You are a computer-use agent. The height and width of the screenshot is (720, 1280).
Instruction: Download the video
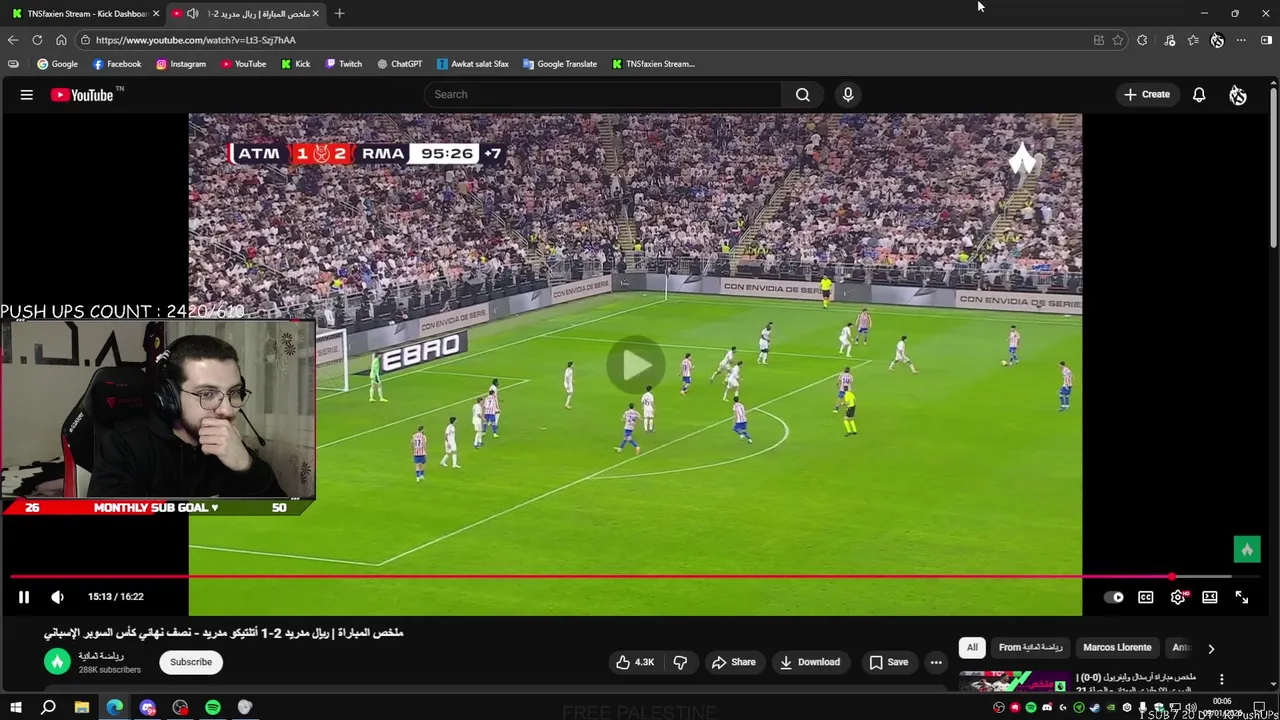pos(809,662)
